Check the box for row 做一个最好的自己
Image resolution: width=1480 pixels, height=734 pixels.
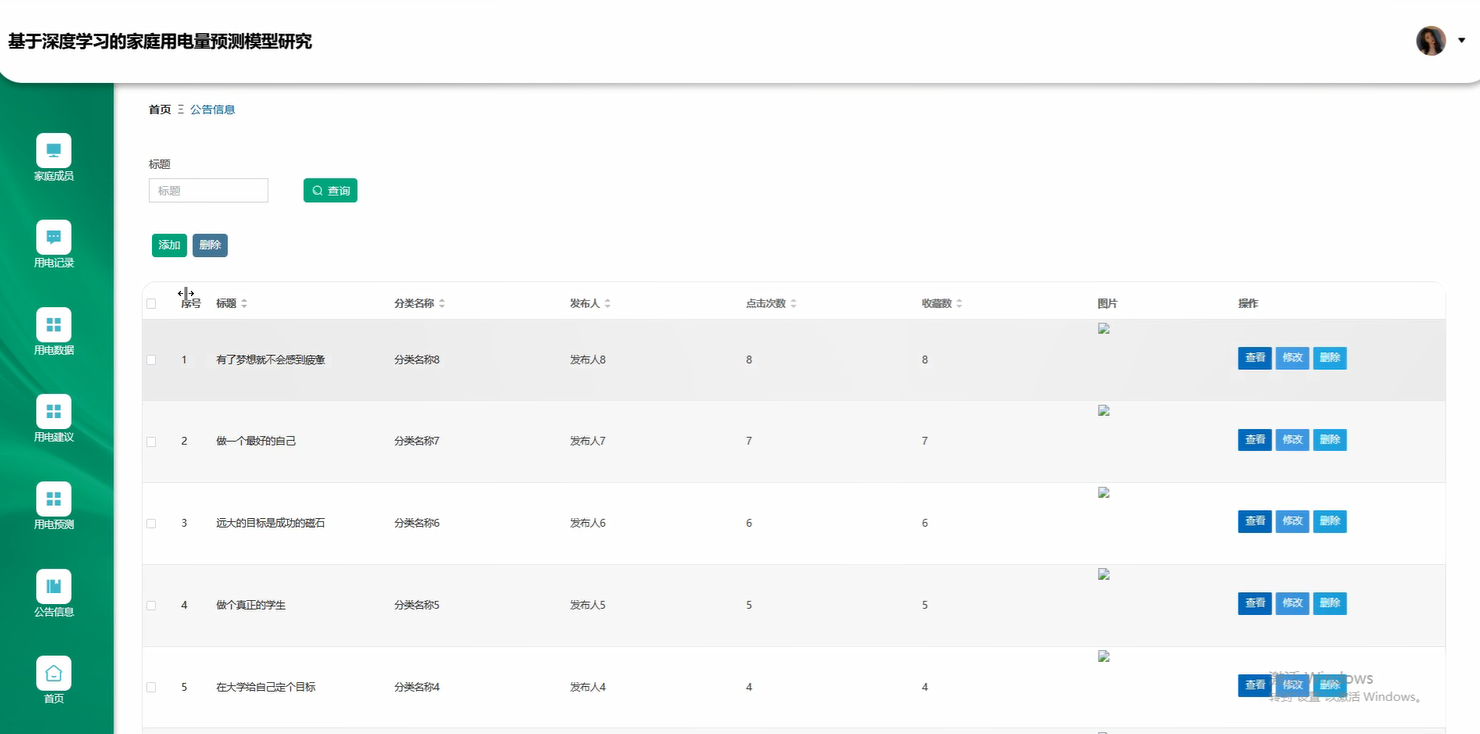pos(151,441)
